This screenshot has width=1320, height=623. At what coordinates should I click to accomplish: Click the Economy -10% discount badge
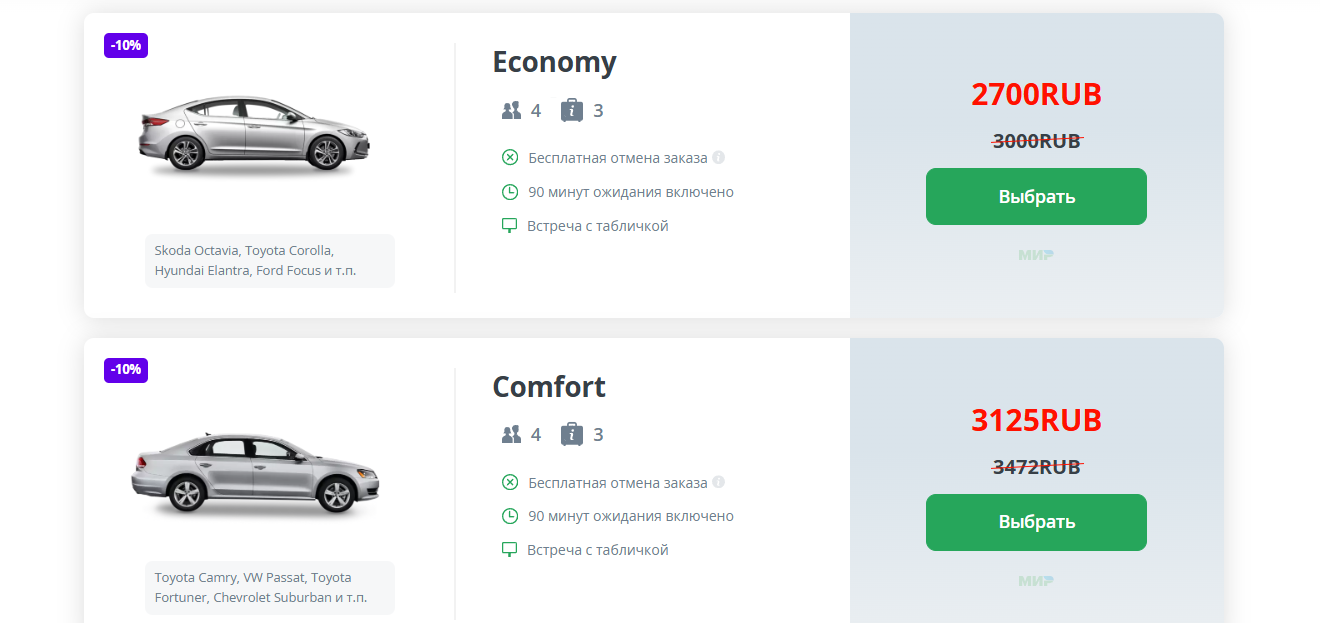126,45
